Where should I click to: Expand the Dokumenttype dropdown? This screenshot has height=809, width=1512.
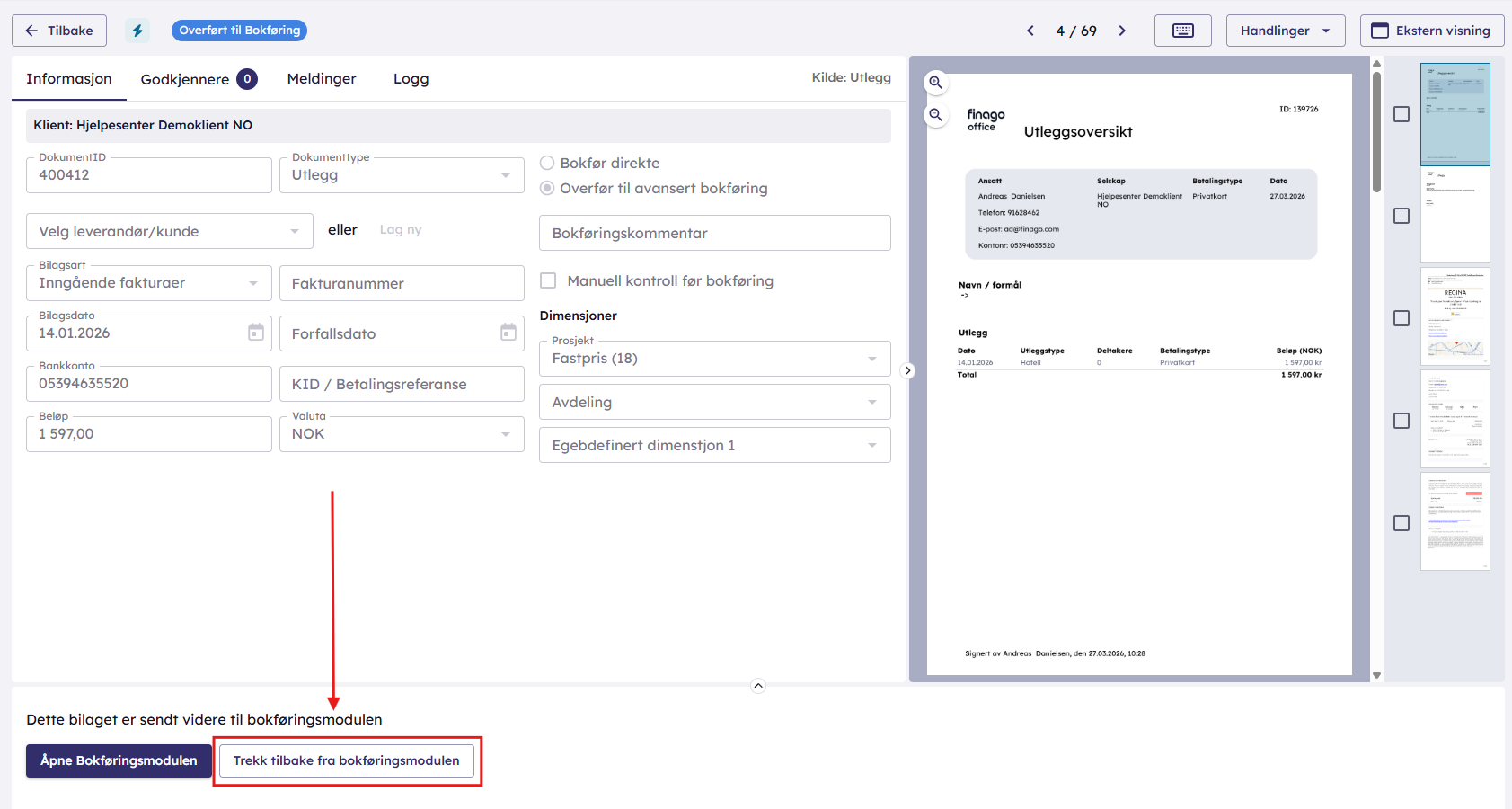tap(402, 175)
